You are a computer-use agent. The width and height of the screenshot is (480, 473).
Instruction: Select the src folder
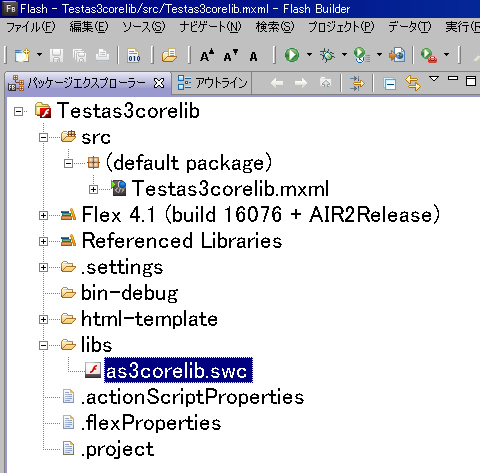click(96, 138)
